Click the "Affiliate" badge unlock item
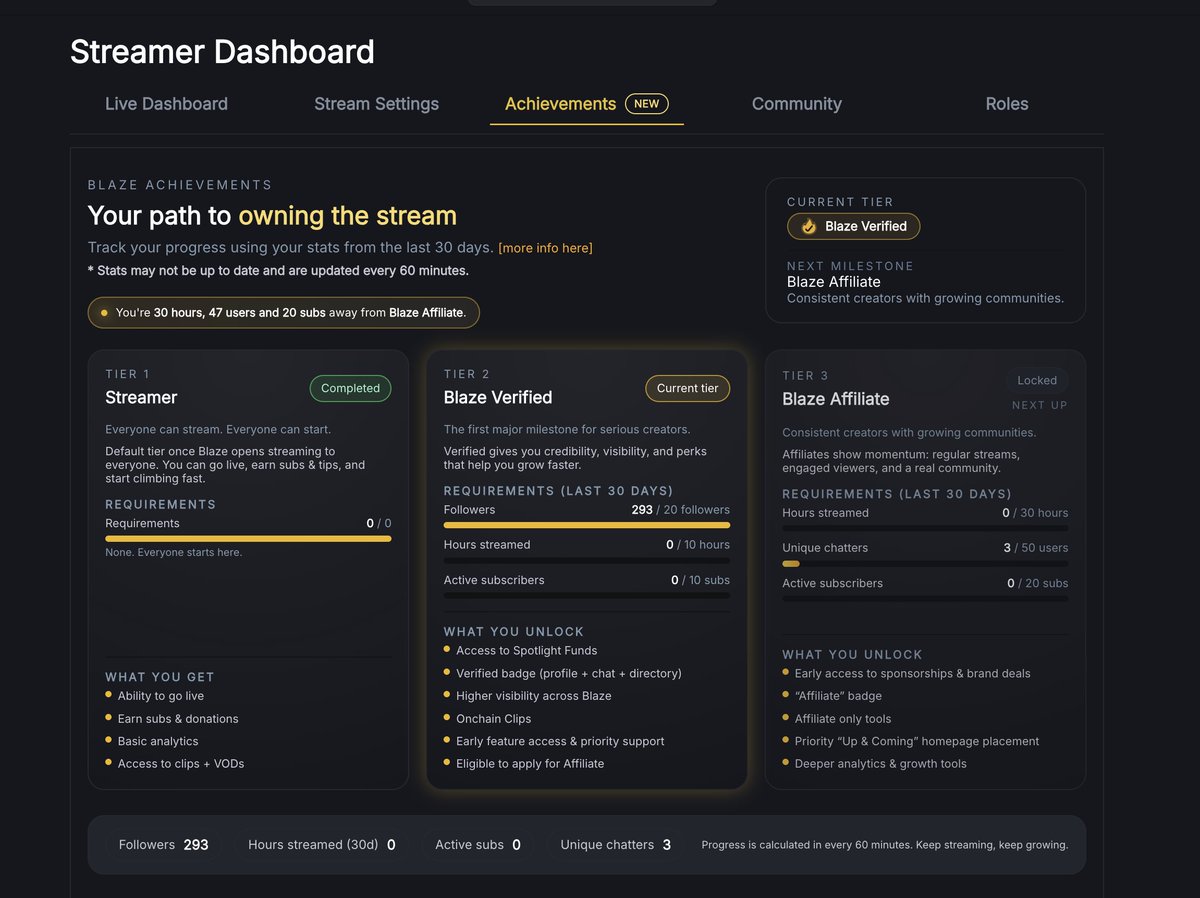The image size is (1200, 898). coord(838,696)
